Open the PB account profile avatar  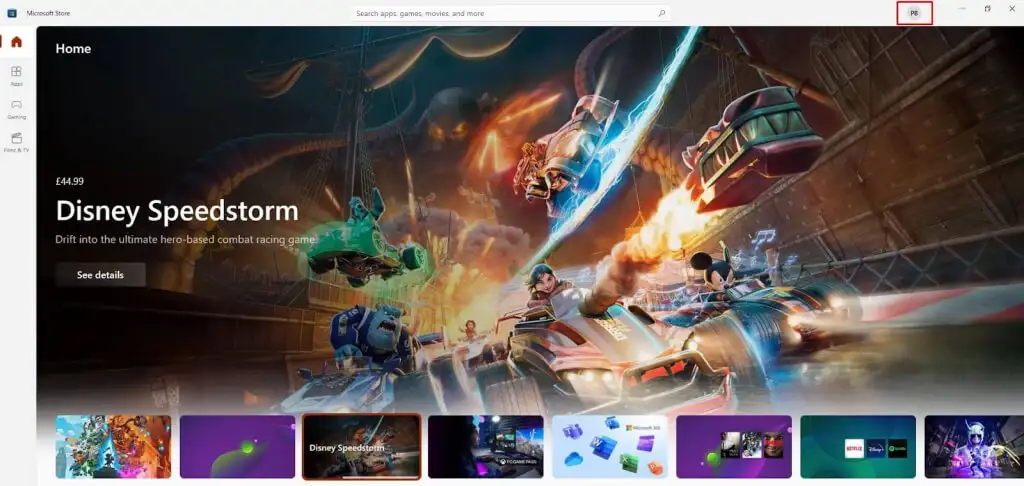(914, 13)
